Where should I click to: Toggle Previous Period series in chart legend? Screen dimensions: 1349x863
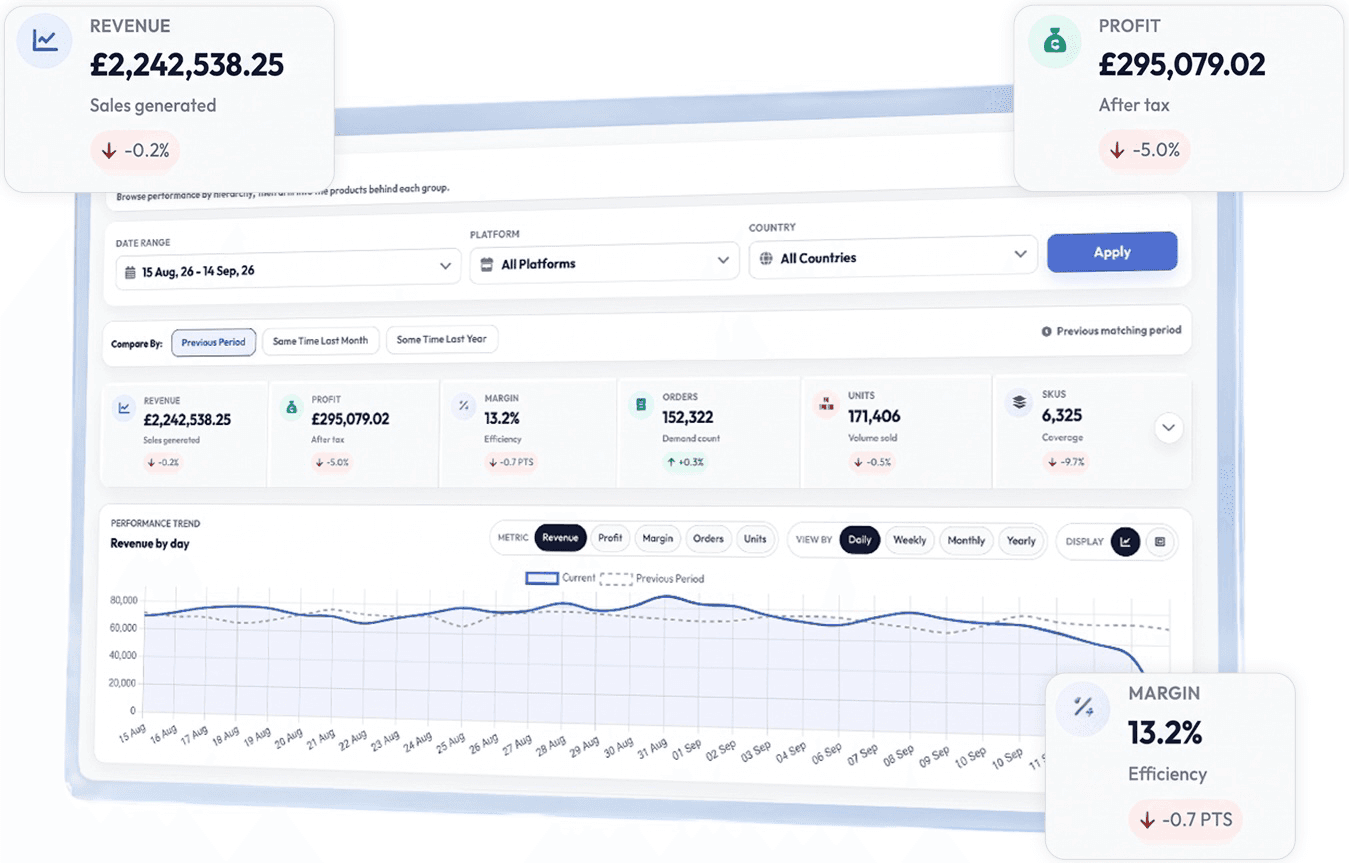pyautogui.click(x=651, y=578)
